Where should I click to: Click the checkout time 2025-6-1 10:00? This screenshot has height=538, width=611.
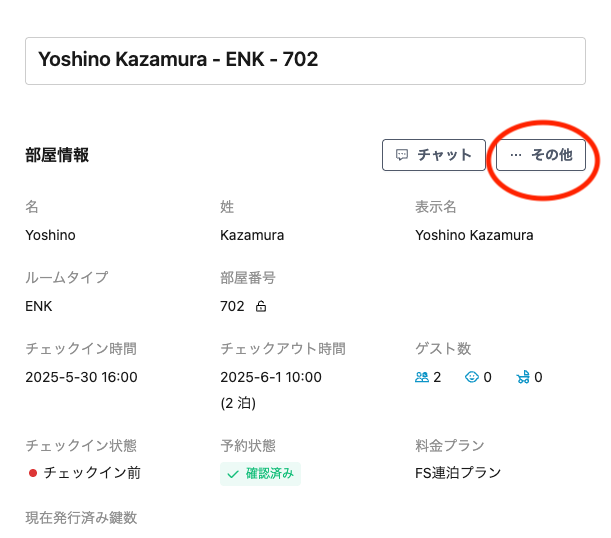(271, 378)
